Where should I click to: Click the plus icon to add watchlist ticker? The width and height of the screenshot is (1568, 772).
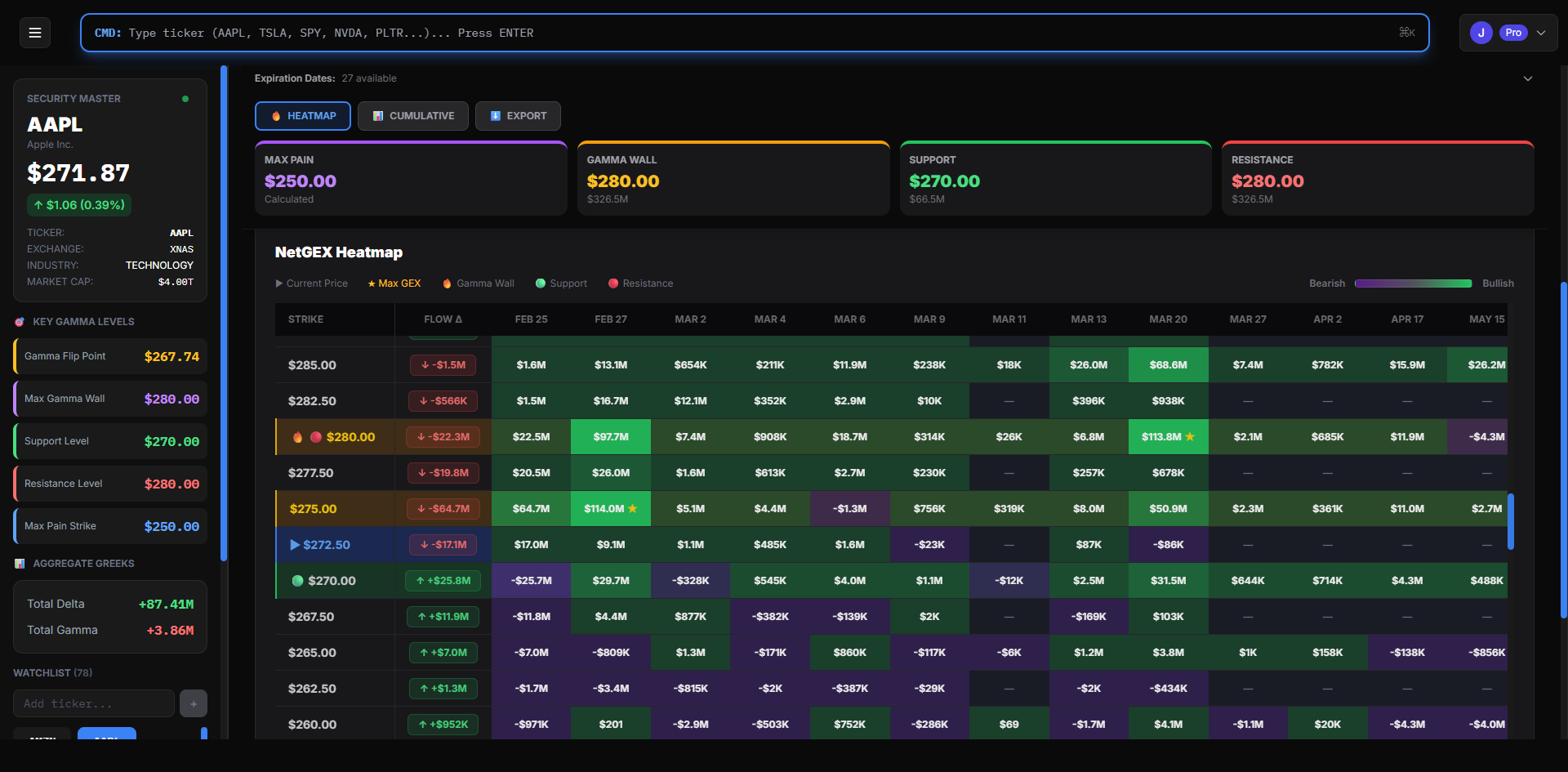pos(194,703)
